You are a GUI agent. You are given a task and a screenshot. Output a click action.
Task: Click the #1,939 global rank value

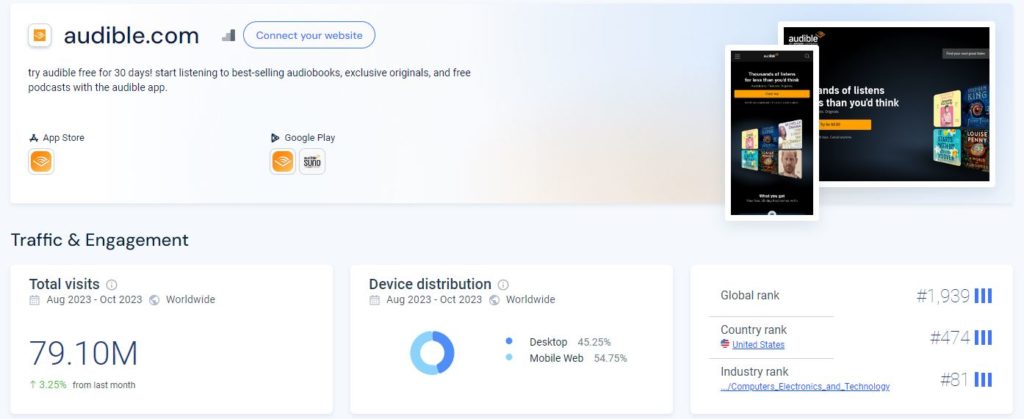[x=943, y=296]
